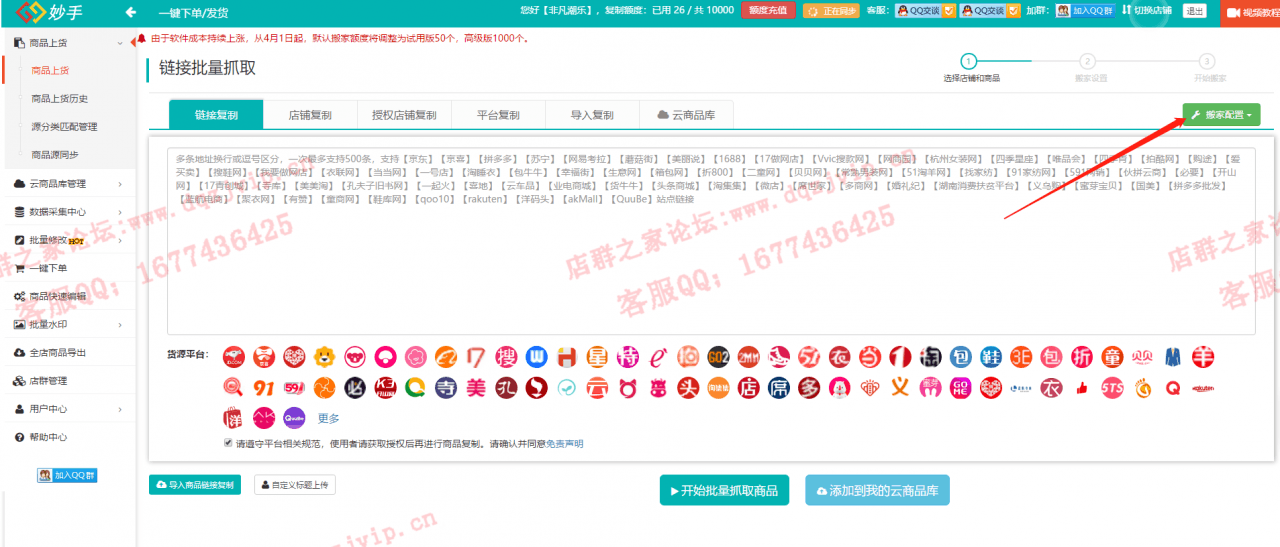Expand 用户中心 in the sidebar
This screenshot has height=547, width=1280.
coord(68,409)
